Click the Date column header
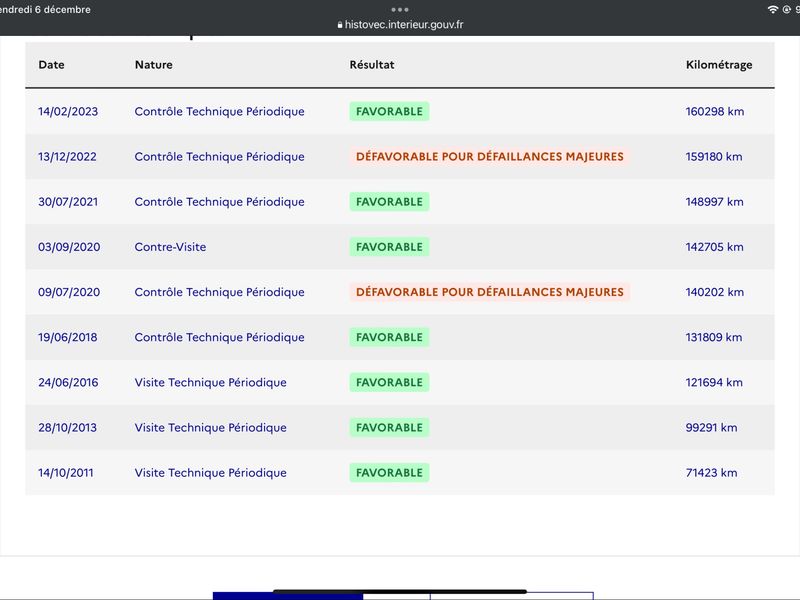The width and height of the screenshot is (800, 600). (51, 65)
